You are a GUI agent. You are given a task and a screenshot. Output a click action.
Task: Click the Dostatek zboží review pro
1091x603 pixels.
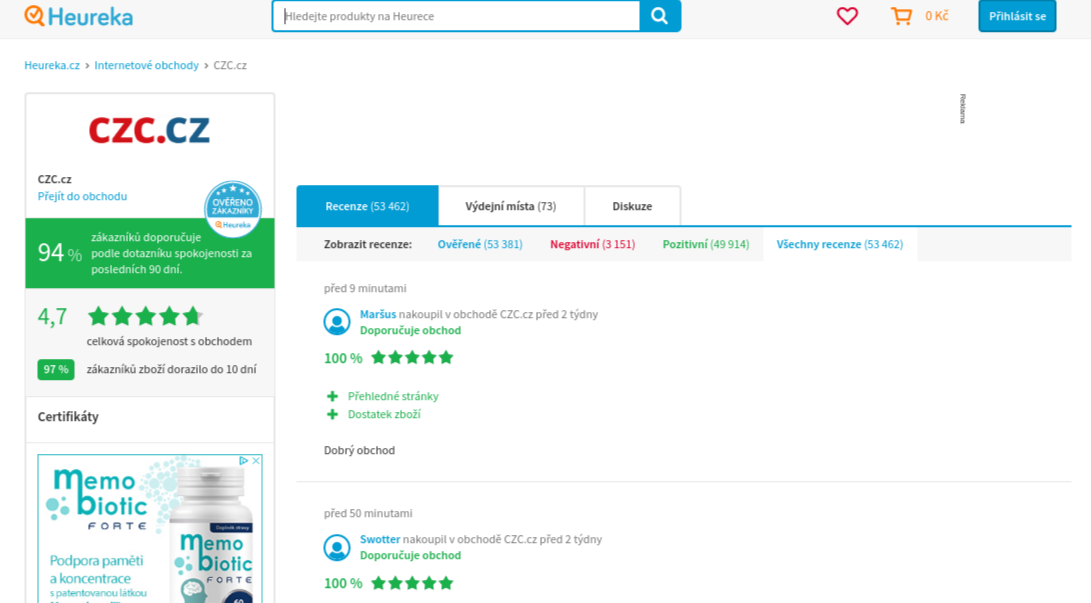pos(384,415)
